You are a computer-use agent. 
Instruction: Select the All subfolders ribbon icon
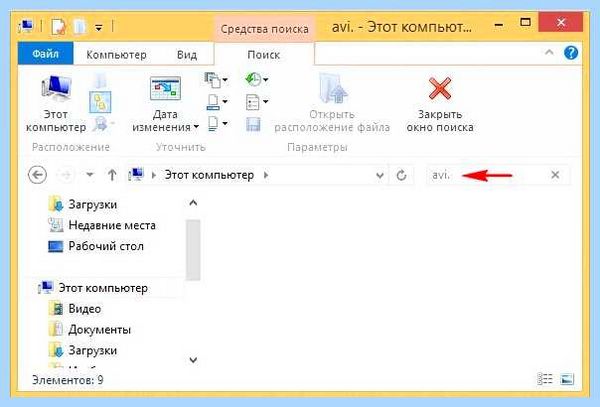coord(100,102)
